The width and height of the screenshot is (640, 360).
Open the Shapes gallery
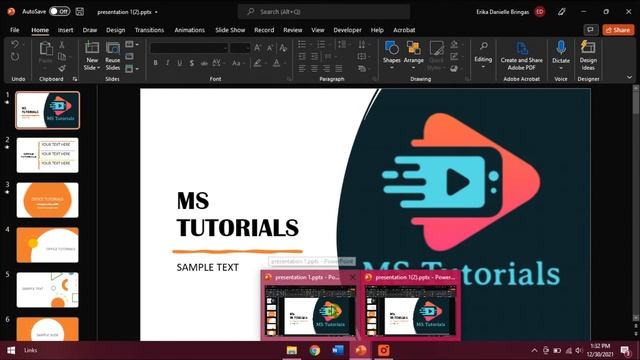pyautogui.click(x=391, y=55)
